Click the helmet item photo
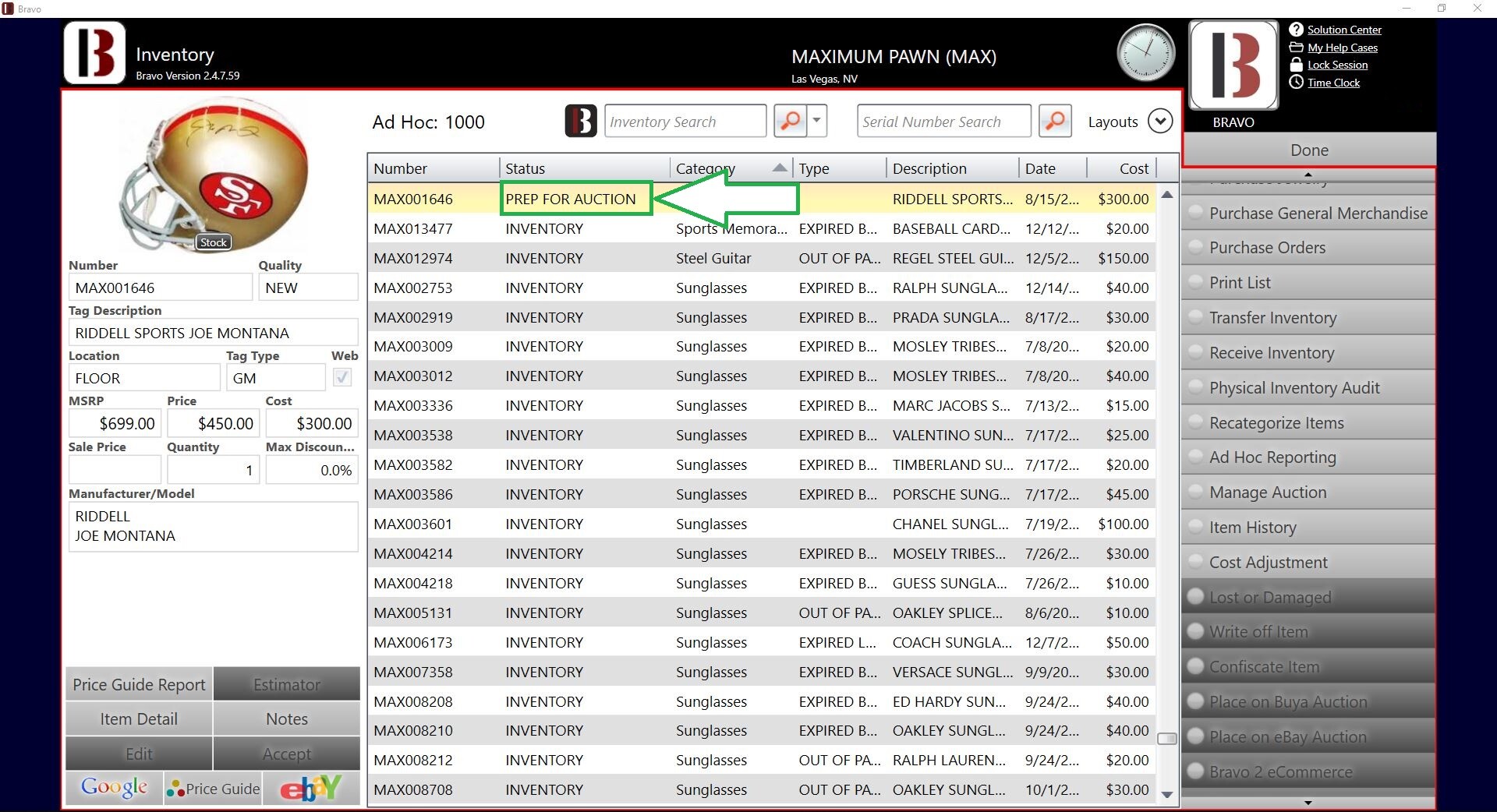 pyautogui.click(x=213, y=176)
